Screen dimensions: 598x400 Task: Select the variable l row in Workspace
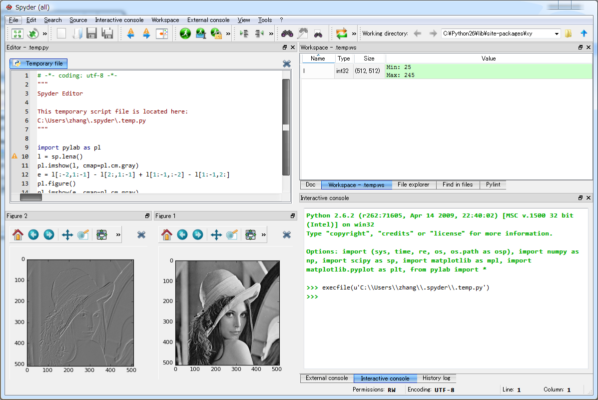[x=446, y=71]
